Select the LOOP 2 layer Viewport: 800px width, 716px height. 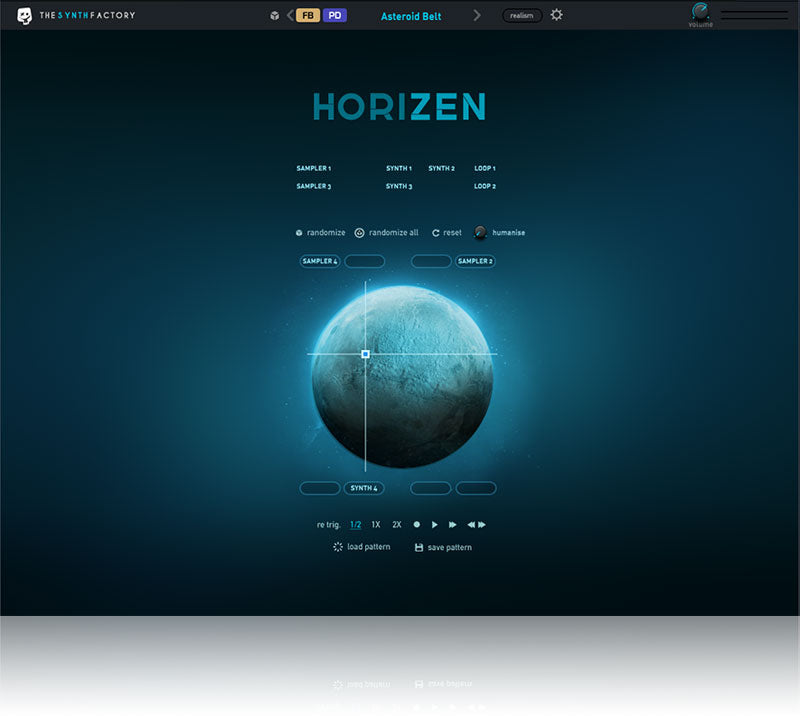pyautogui.click(x=485, y=186)
